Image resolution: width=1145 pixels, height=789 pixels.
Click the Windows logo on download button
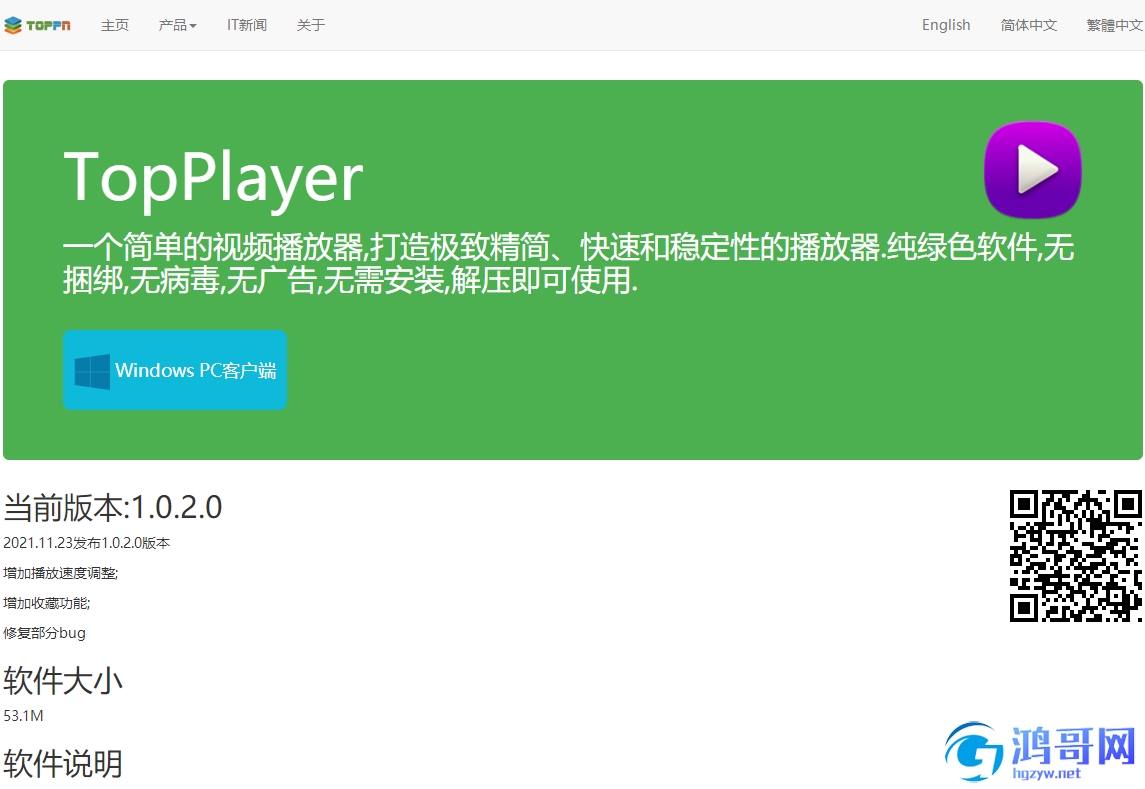(93, 371)
